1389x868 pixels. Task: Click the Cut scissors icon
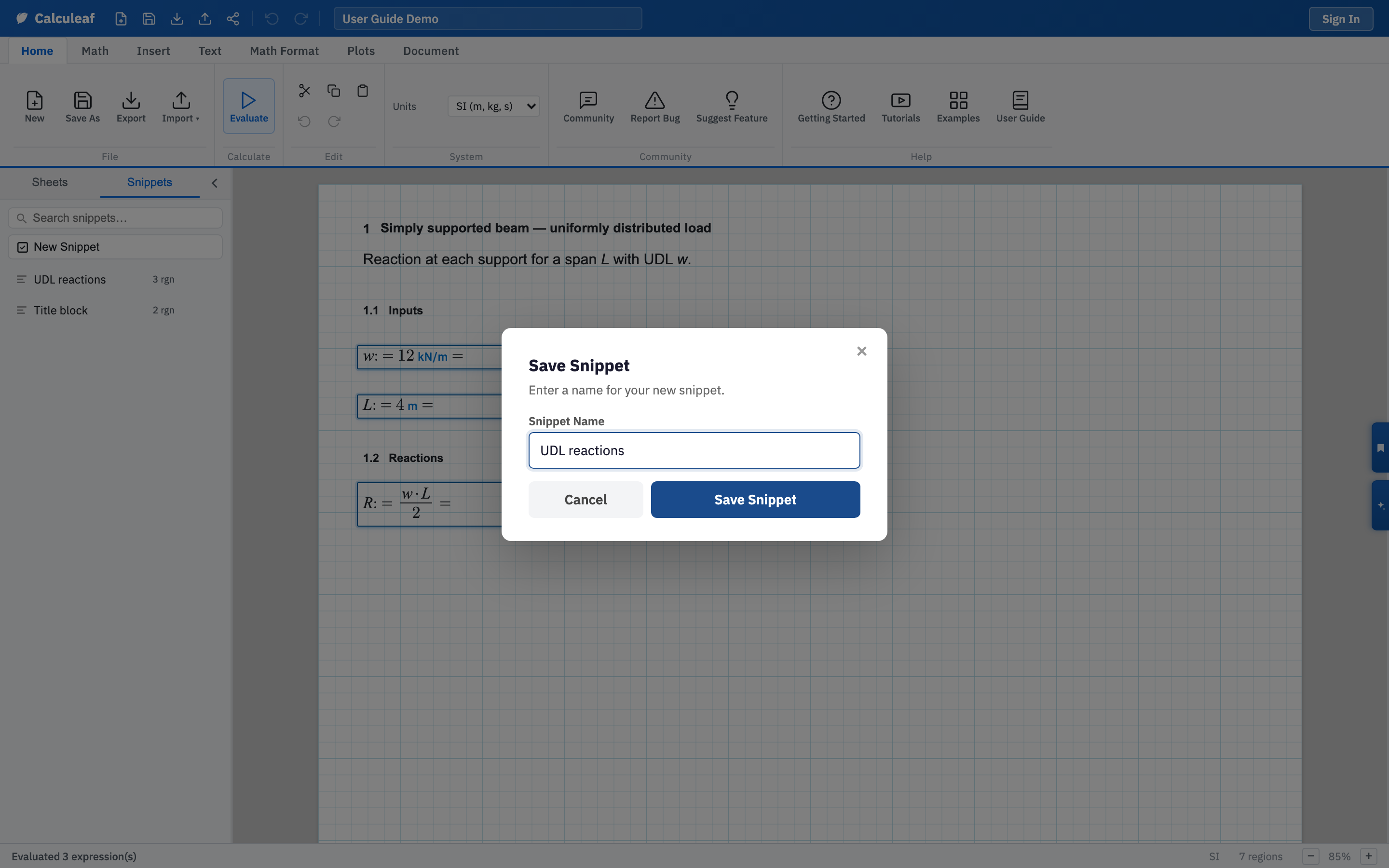pyautogui.click(x=304, y=91)
